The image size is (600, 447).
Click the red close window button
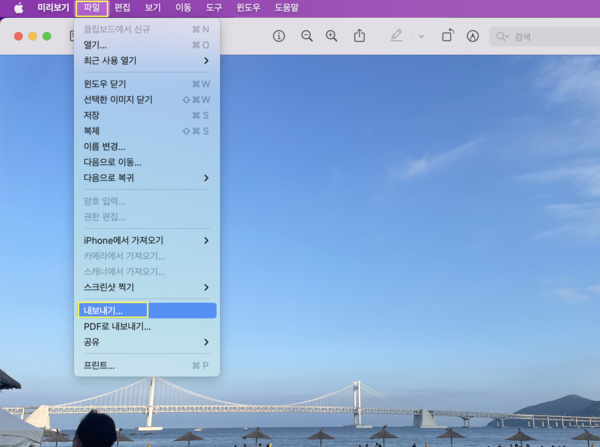[x=18, y=36]
